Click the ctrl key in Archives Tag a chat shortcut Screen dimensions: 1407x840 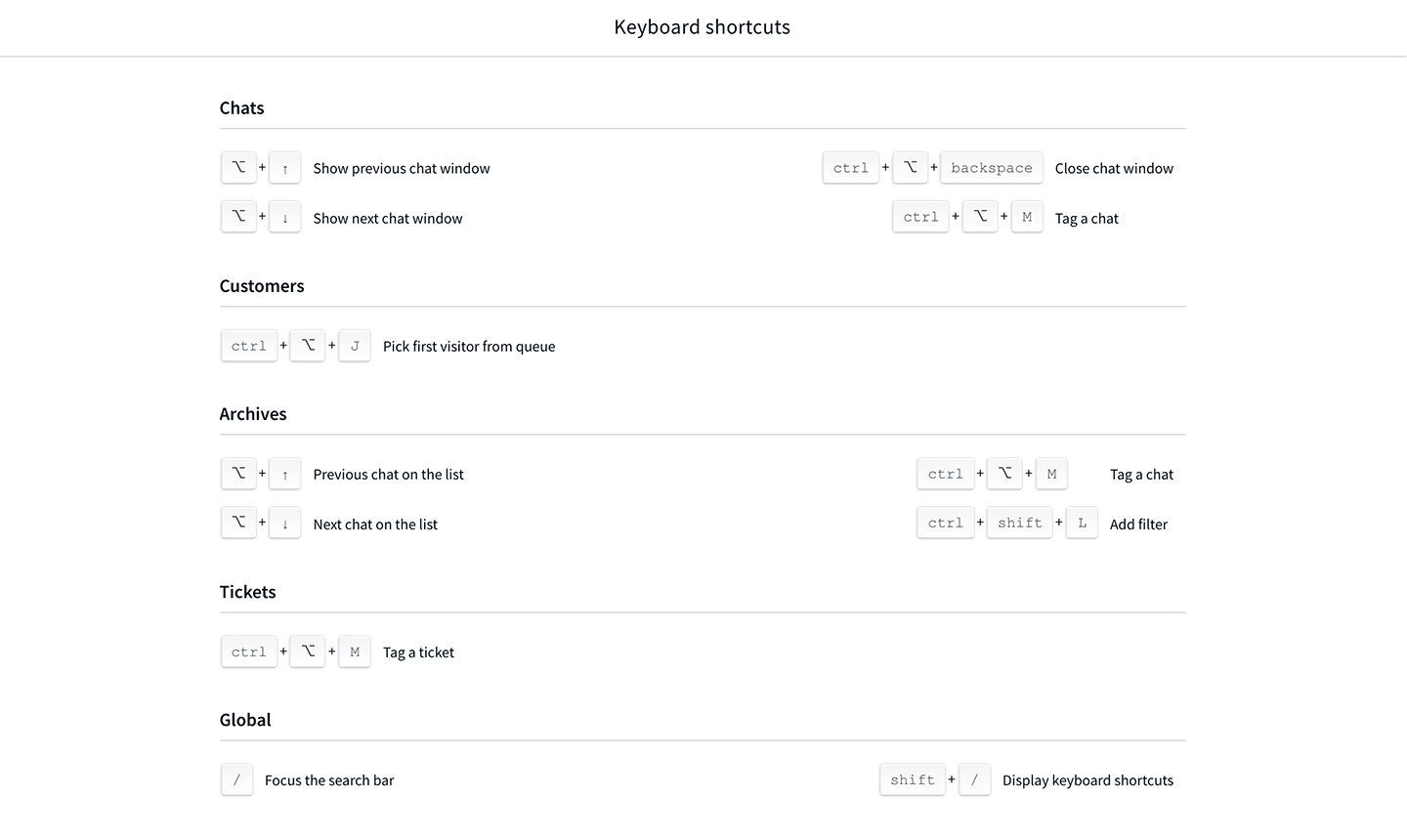[x=946, y=474]
